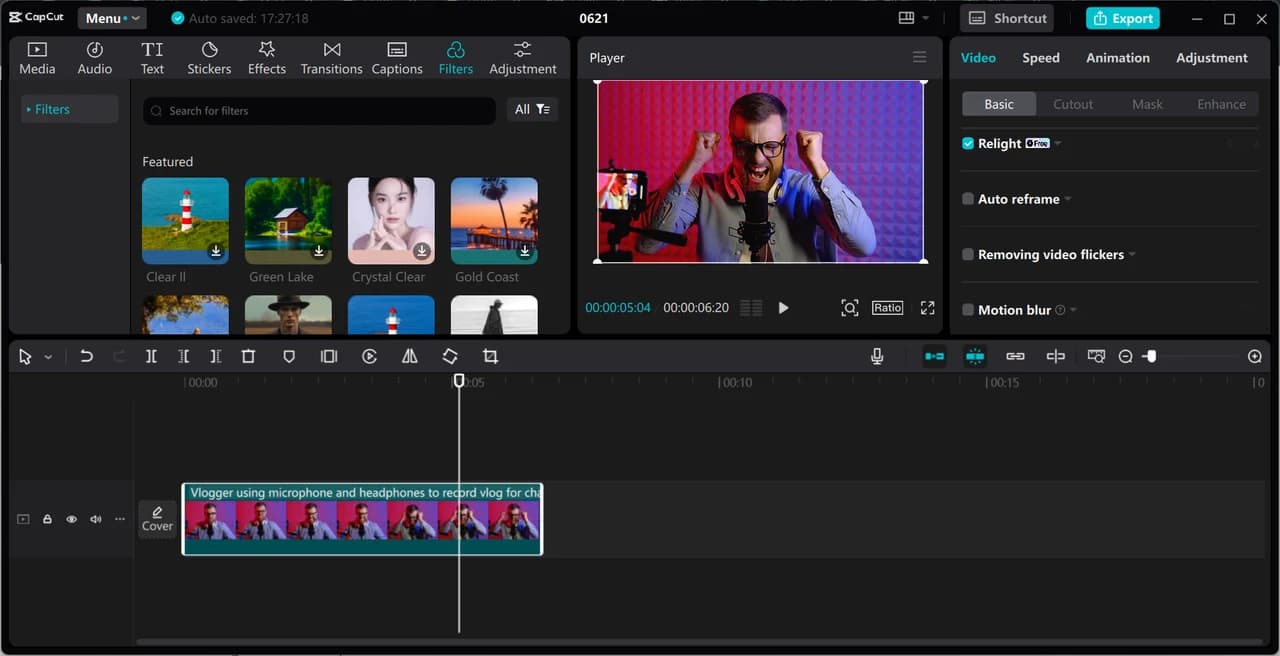Open the right-panel Adjustment tab
This screenshot has height=656, width=1280.
click(x=1212, y=58)
